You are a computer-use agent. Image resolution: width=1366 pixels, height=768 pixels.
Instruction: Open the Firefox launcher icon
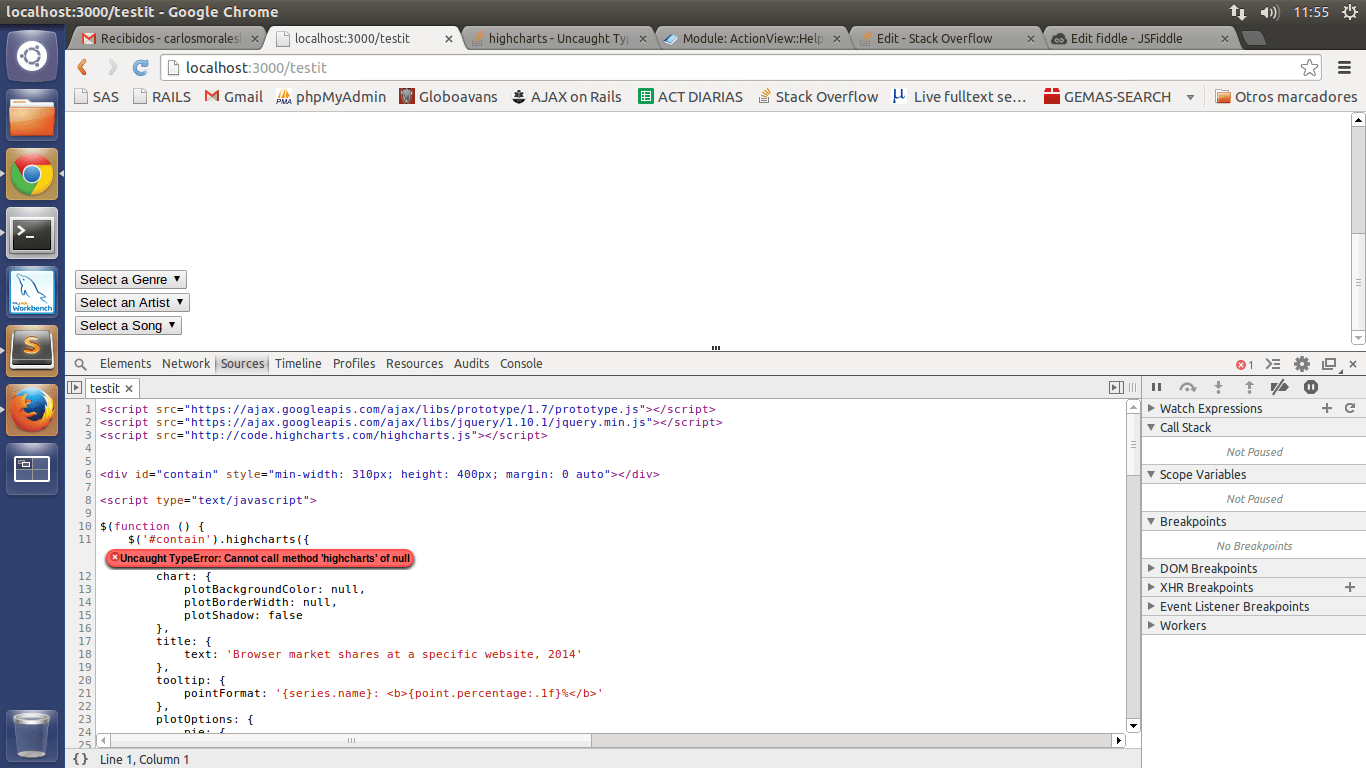click(32, 410)
